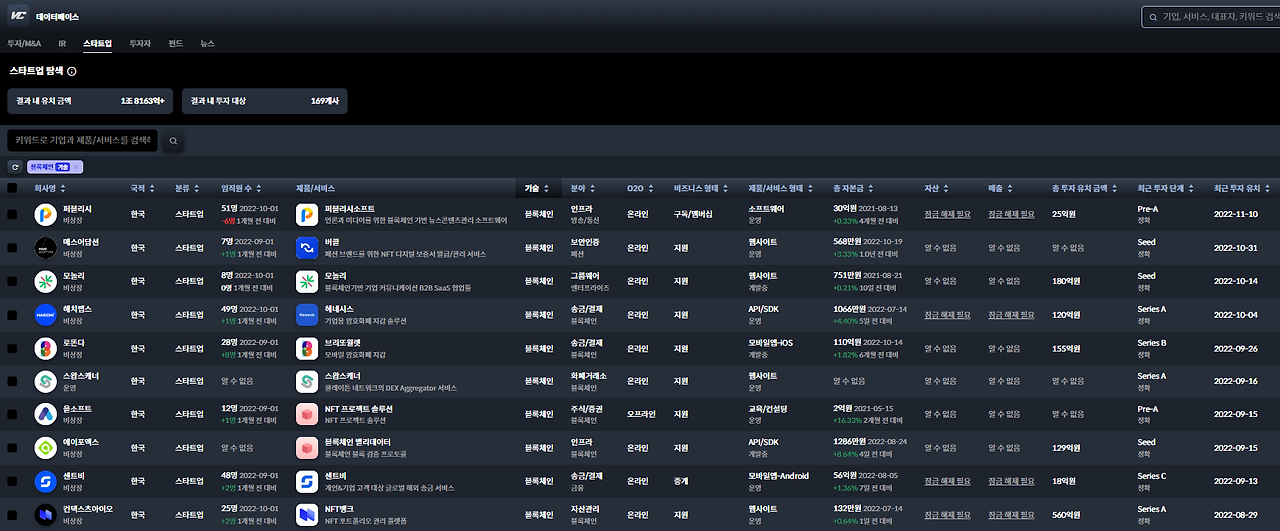Switch to the 펀드 tab

point(175,44)
